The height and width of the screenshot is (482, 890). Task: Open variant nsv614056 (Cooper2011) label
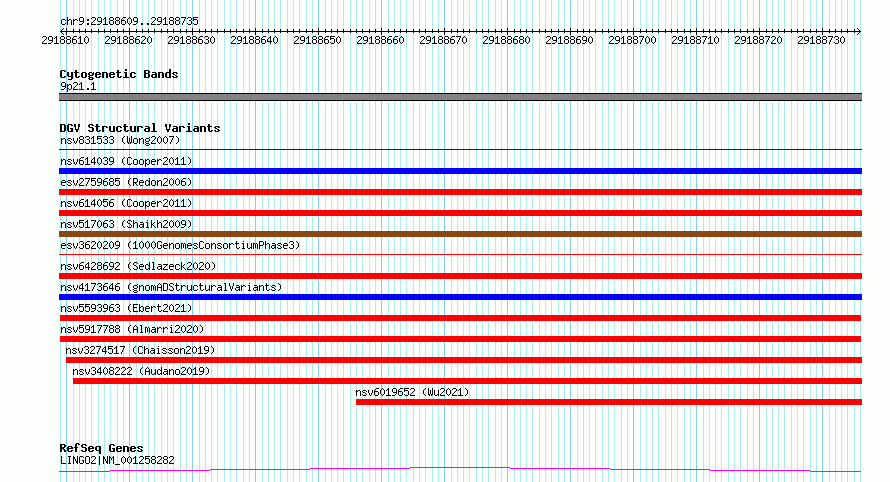pos(126,203)
